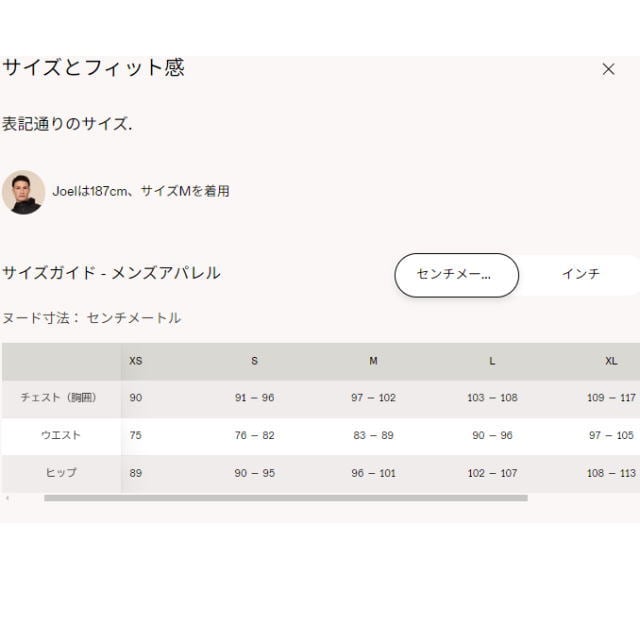Screen dimensions: 640x640
Task: Select the XL size column header
Action: click(x=611, y=361)
